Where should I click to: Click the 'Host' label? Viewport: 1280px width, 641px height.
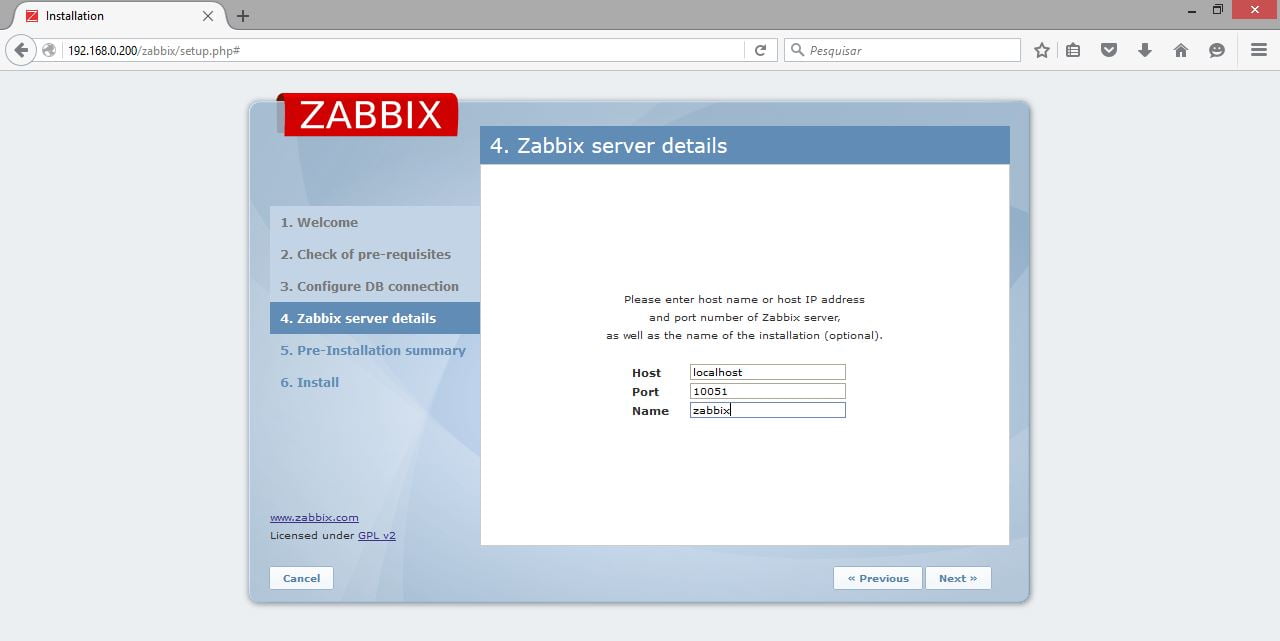click(x=646, y=373)
